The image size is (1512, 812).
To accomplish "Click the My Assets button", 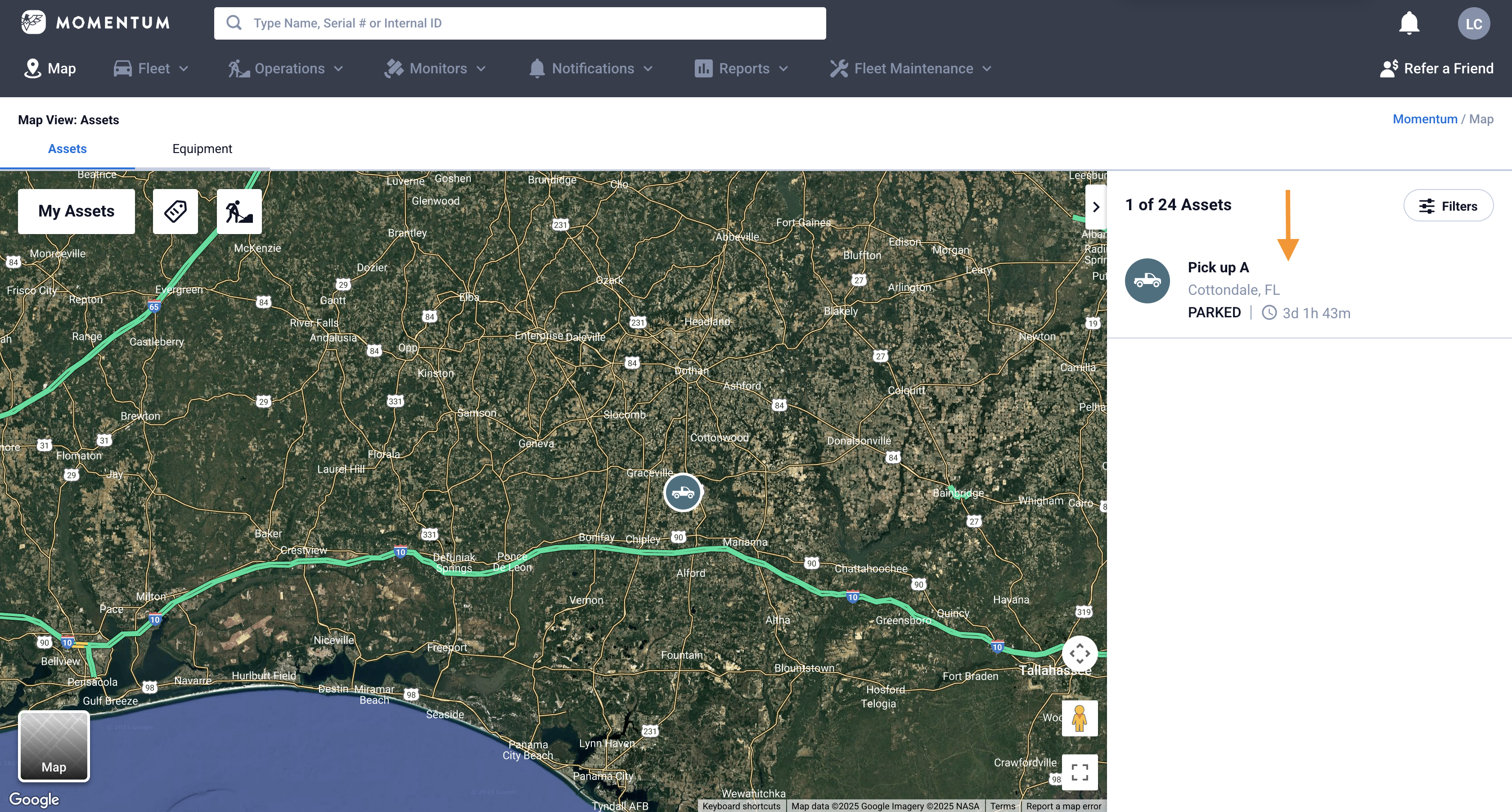I will coord(76,212).
